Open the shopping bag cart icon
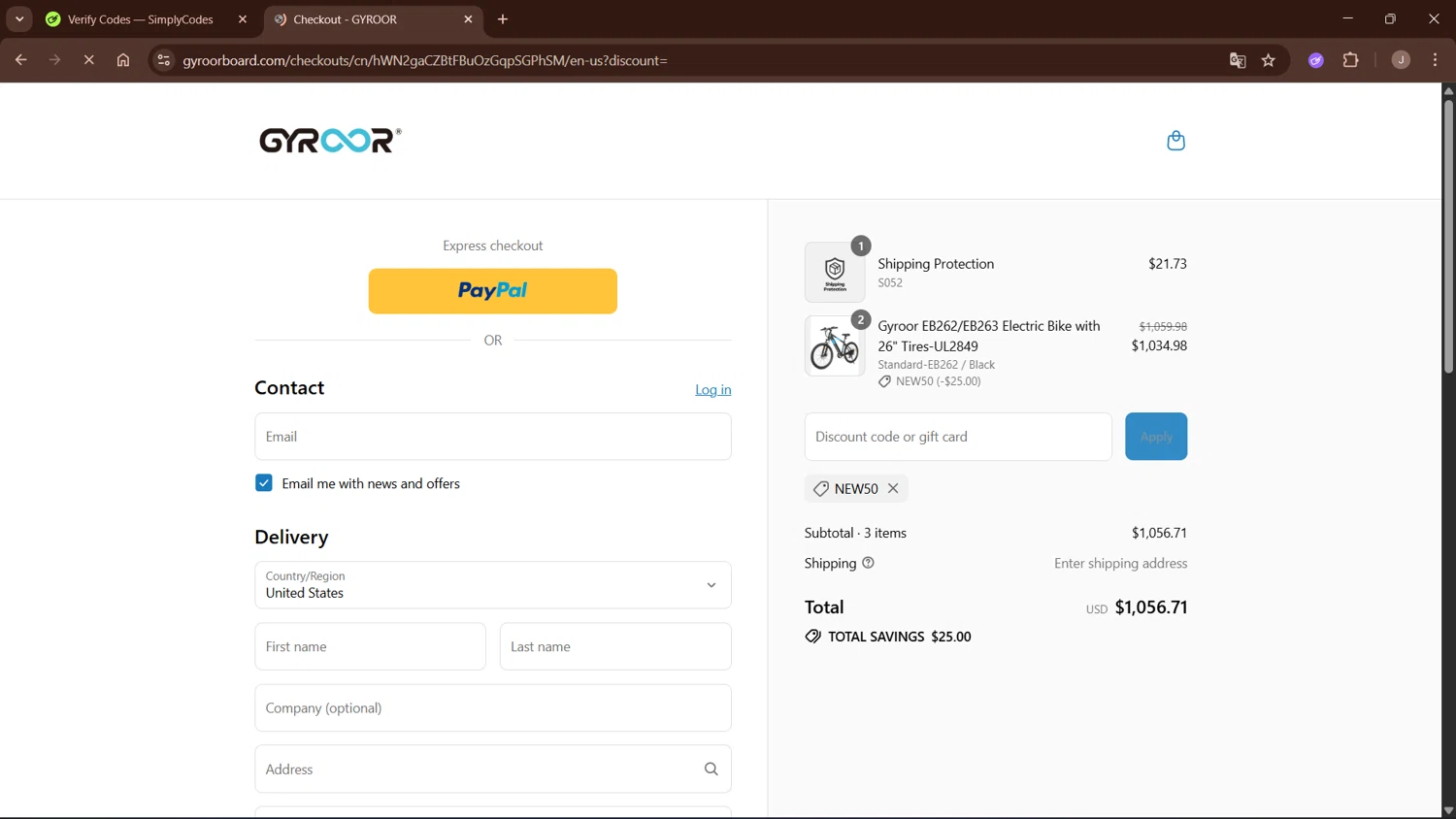The height and width of the screenshot is (819, 1456). [x=1175, y=141]
